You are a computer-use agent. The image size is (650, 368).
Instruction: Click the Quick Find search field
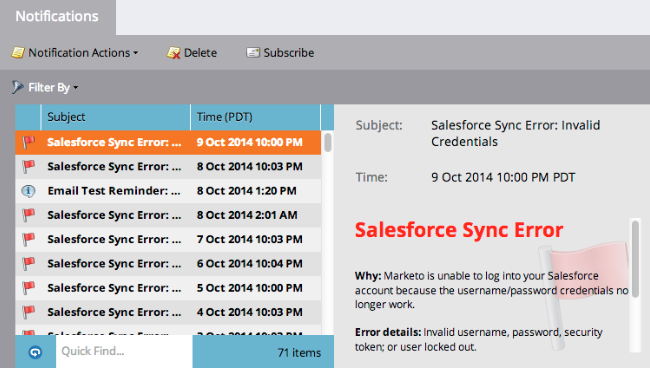pos(124,351)
